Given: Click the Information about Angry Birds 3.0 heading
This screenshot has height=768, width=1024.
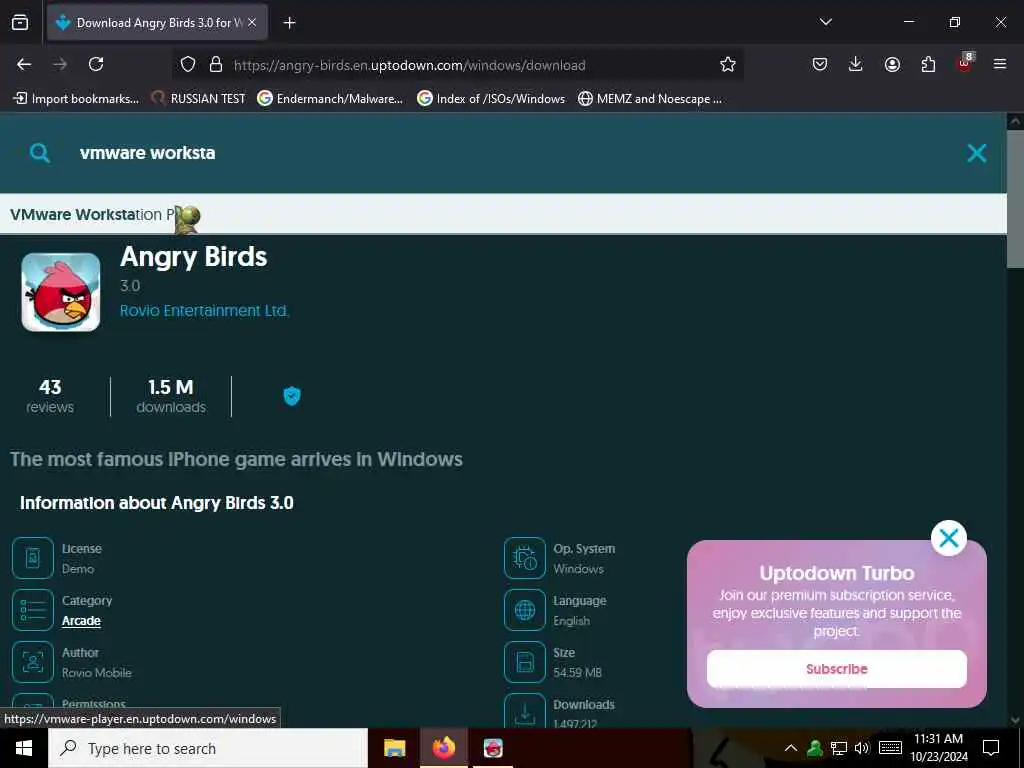Looking at the screenshot, I should pyautogui.click(x=157, y=503).
